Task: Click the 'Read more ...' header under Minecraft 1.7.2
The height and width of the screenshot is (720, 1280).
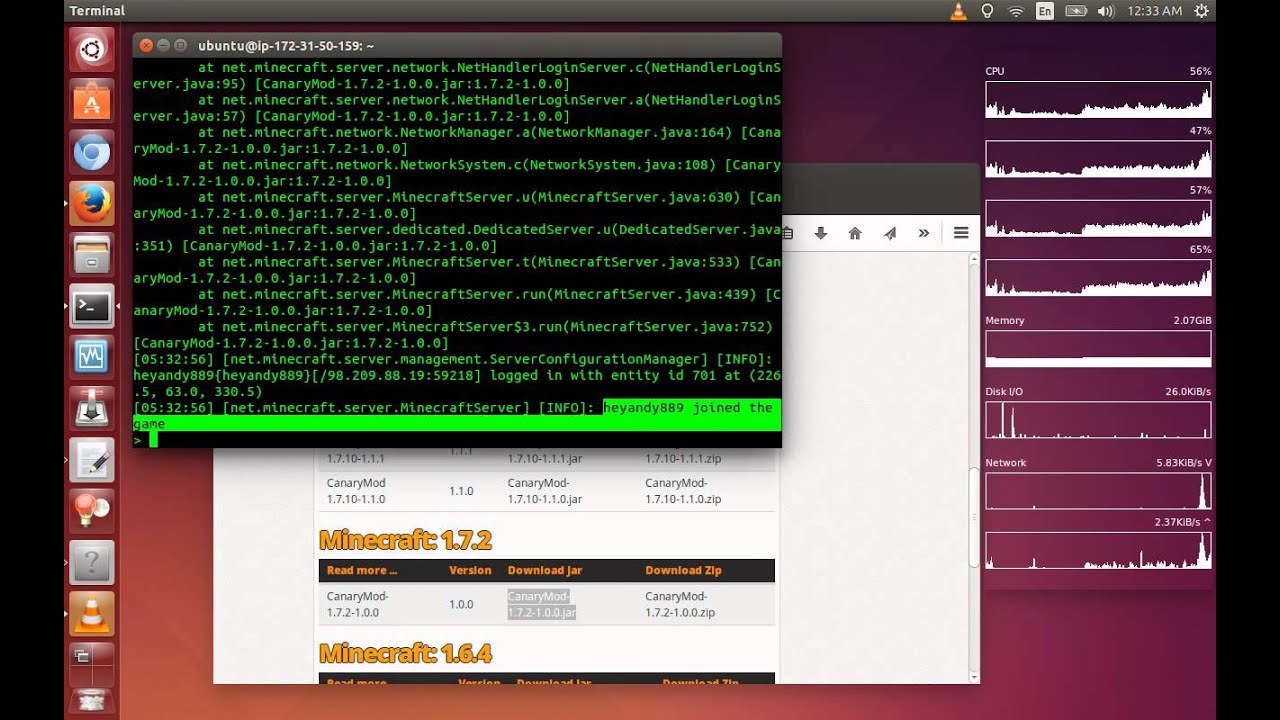Action: pyautogui.click(x=362, y=570)
